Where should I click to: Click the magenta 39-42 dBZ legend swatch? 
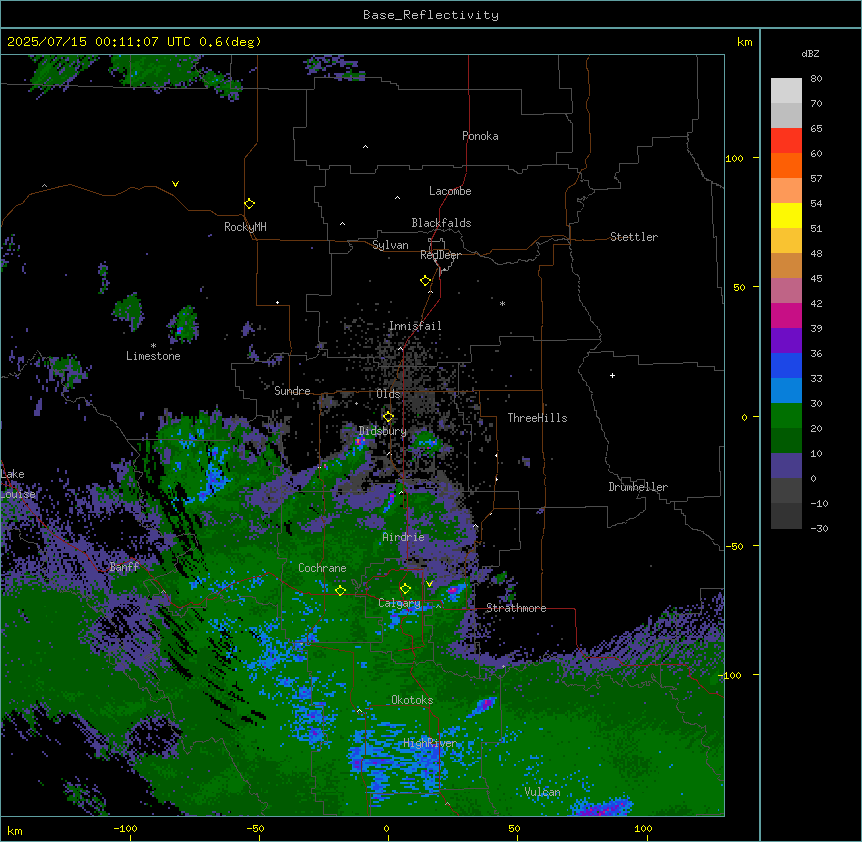point(786,315)
